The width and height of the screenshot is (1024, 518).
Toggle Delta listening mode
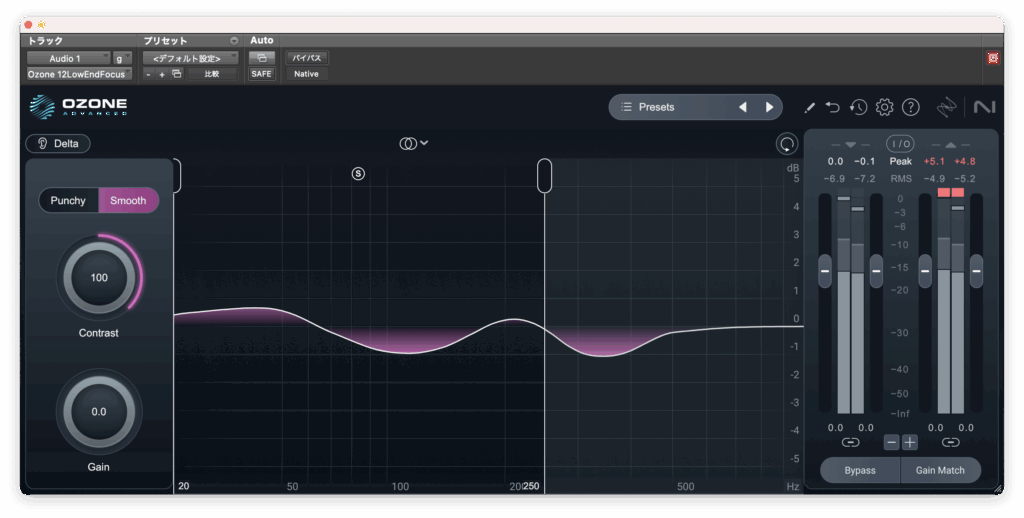tap(58, 143)
